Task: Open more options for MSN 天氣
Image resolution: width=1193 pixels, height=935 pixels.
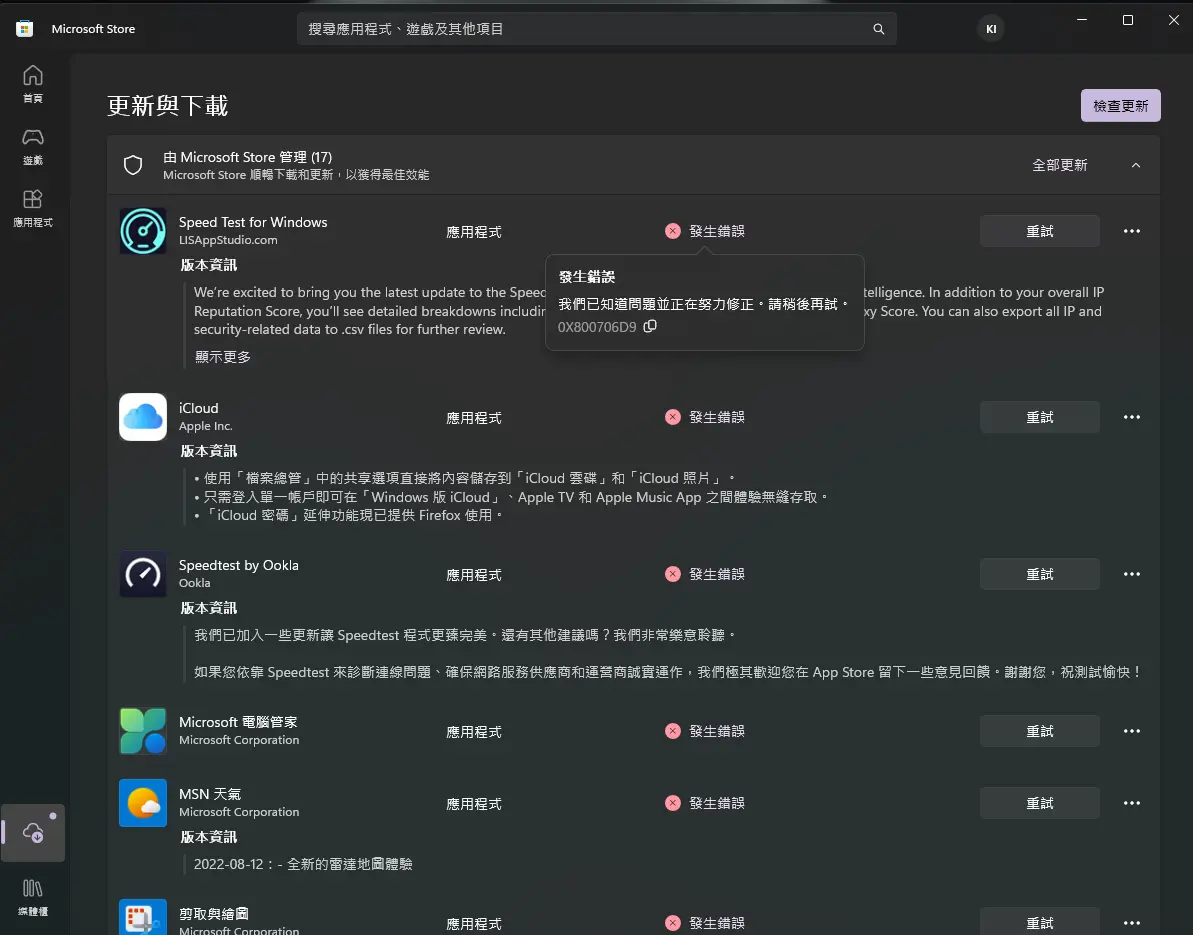Action: pos(1131,803)
